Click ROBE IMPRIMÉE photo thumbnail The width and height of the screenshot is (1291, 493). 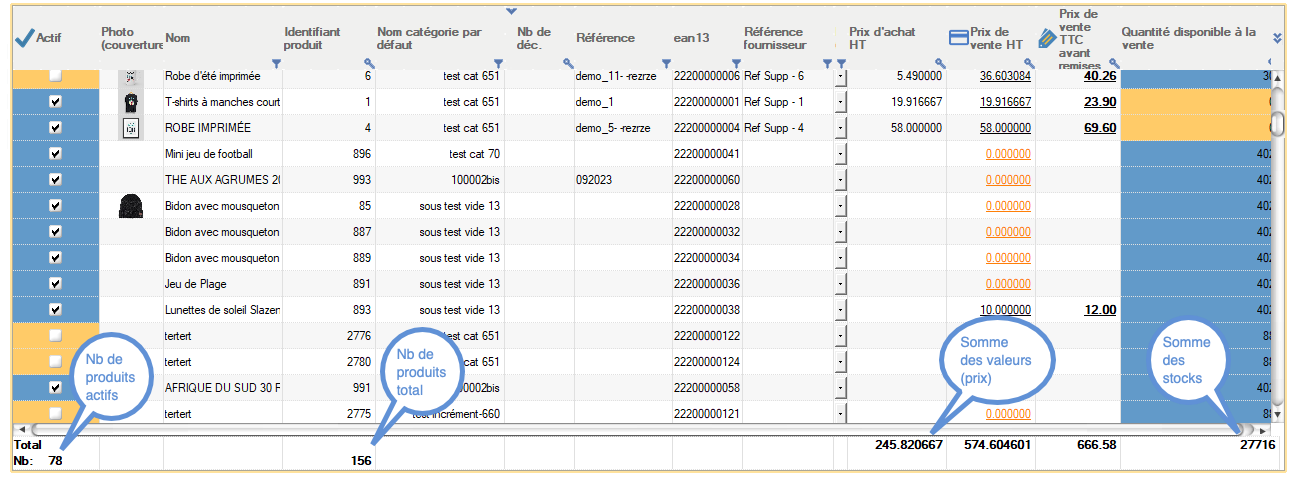(x=130, y=128)
